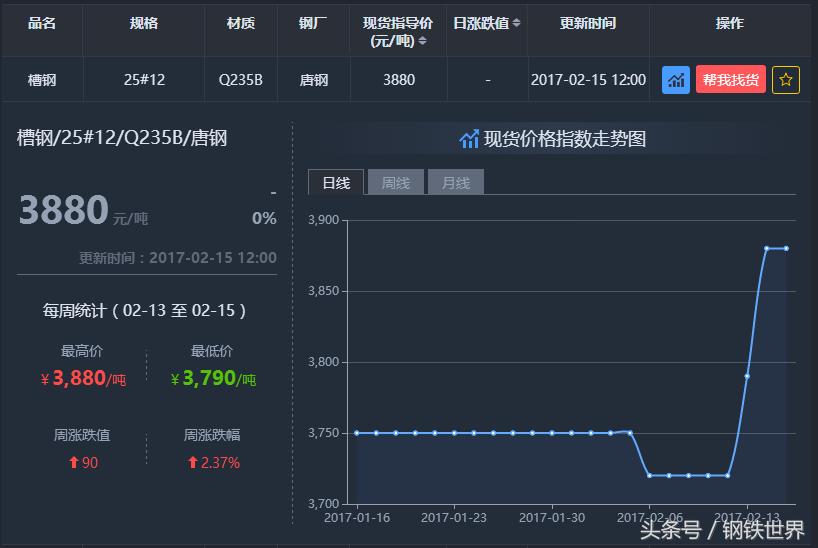Click the 2017-02-15 12:00 table cell

[x=588, y=80]
